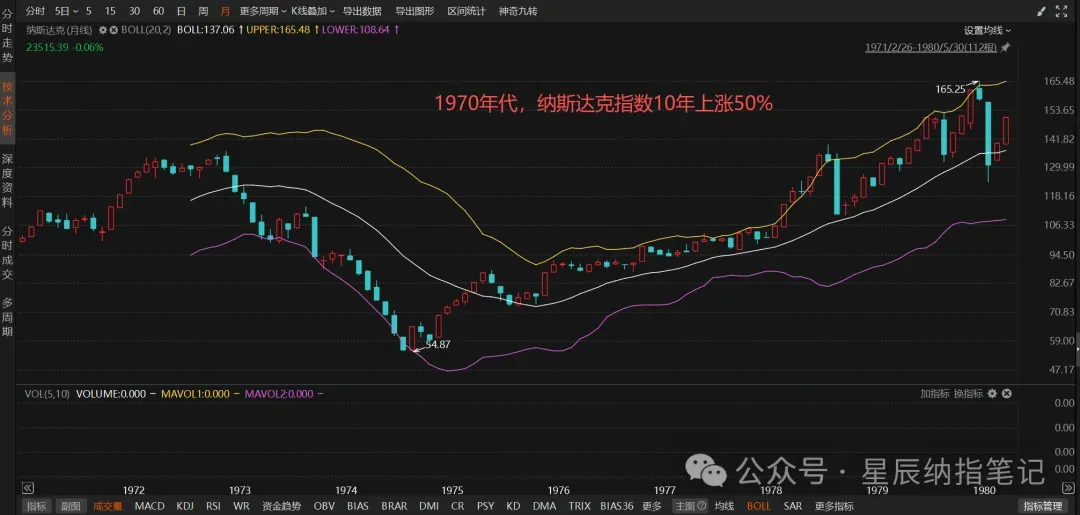This screenshot has height=515, width=1080.
Task: Remove the BOLL indicator with the X icon
Action: (114, 30)
